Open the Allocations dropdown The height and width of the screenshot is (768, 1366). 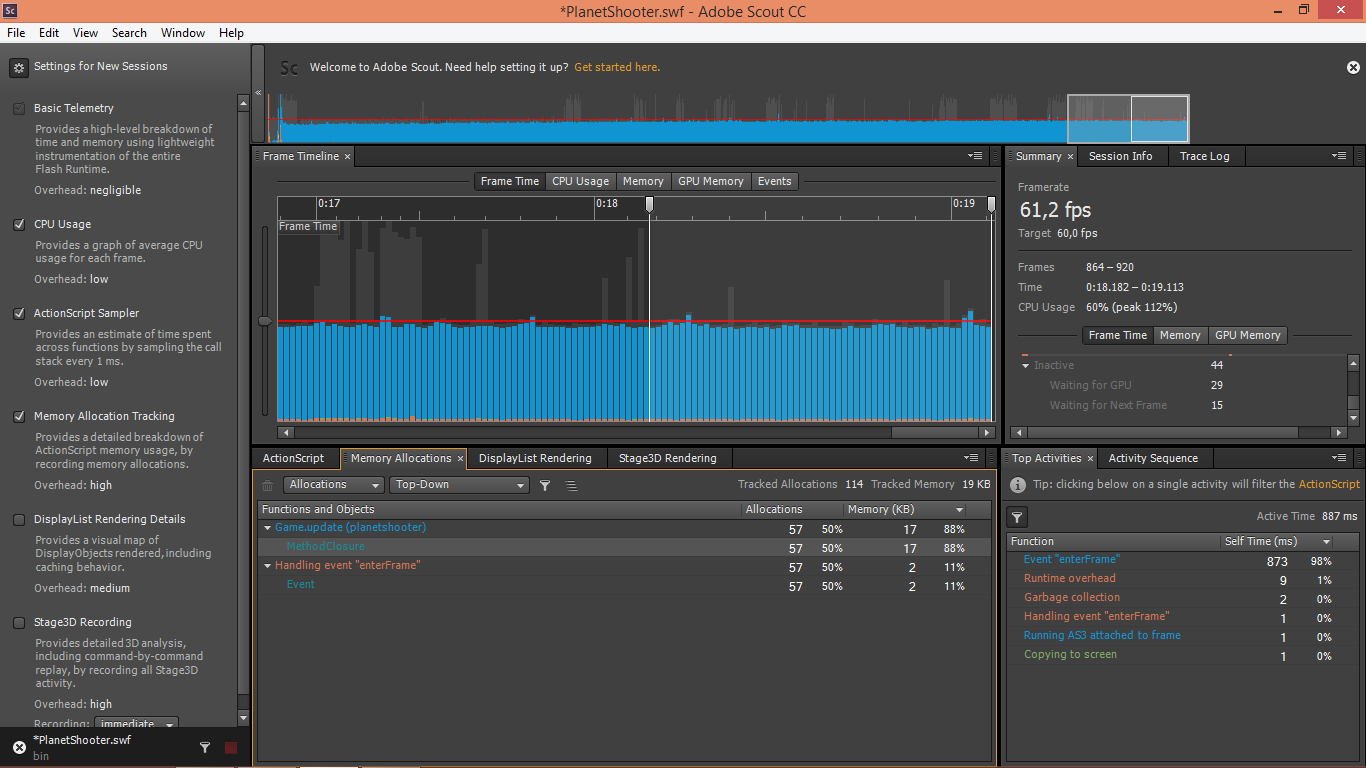tap(334, 485)
